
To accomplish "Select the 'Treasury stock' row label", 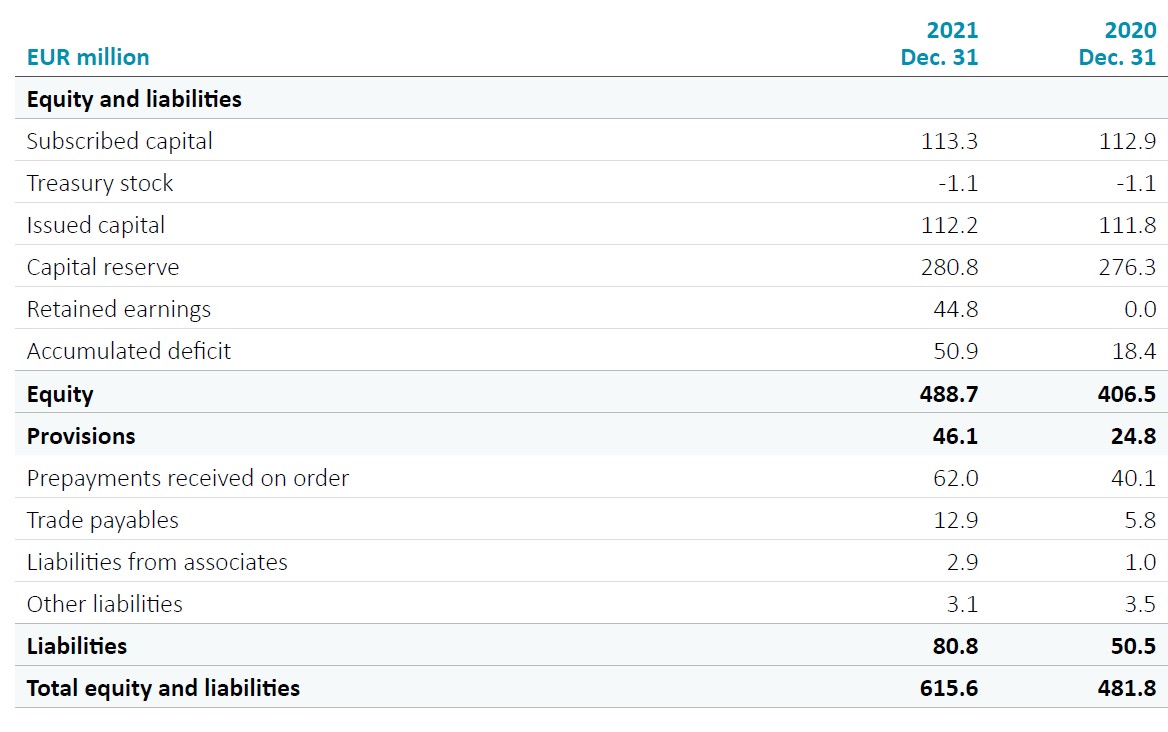I will (100, 183).
